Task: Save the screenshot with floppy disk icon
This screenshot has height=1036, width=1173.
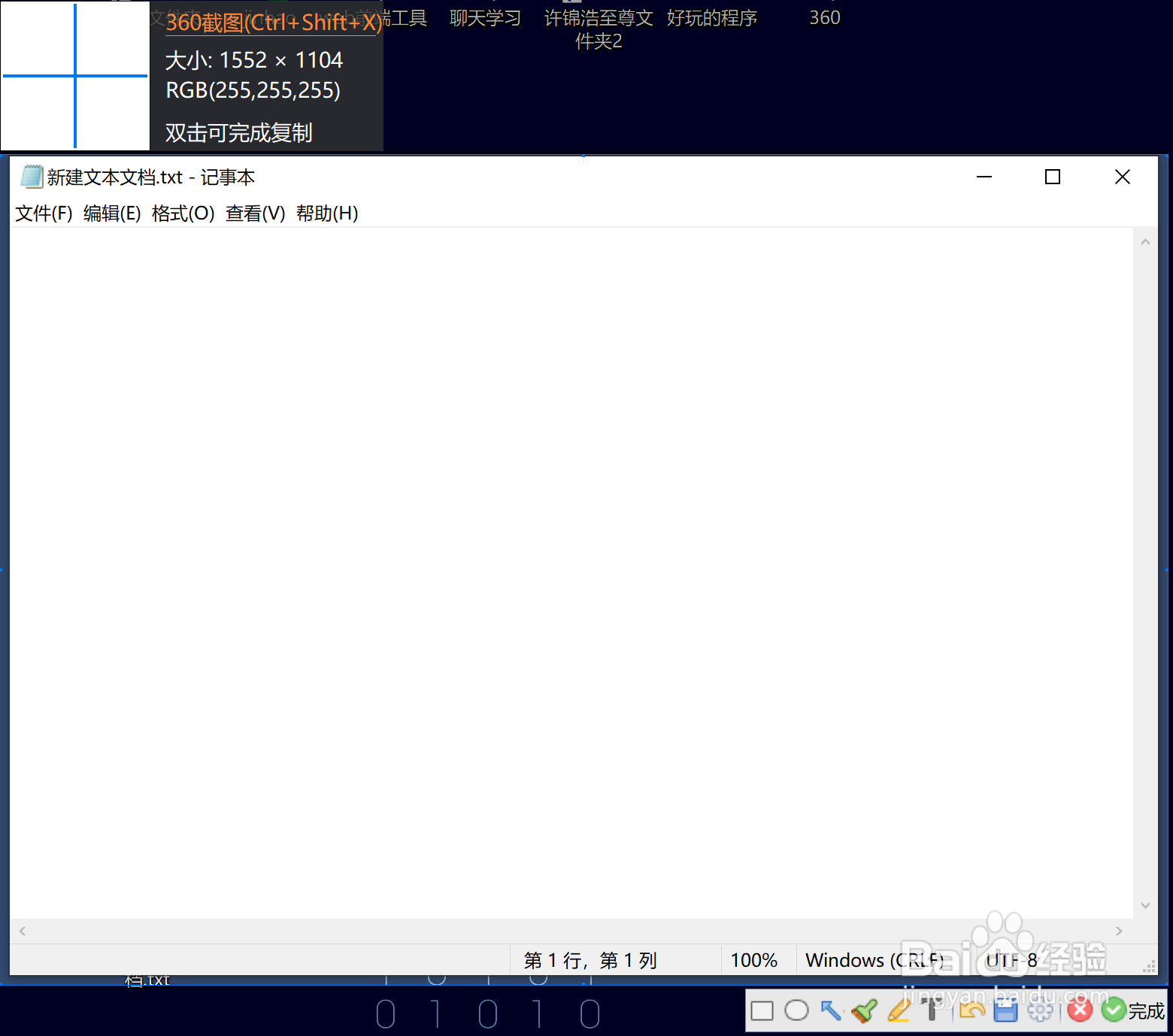Action: pyautogui.click(x=1005, y=1011)
